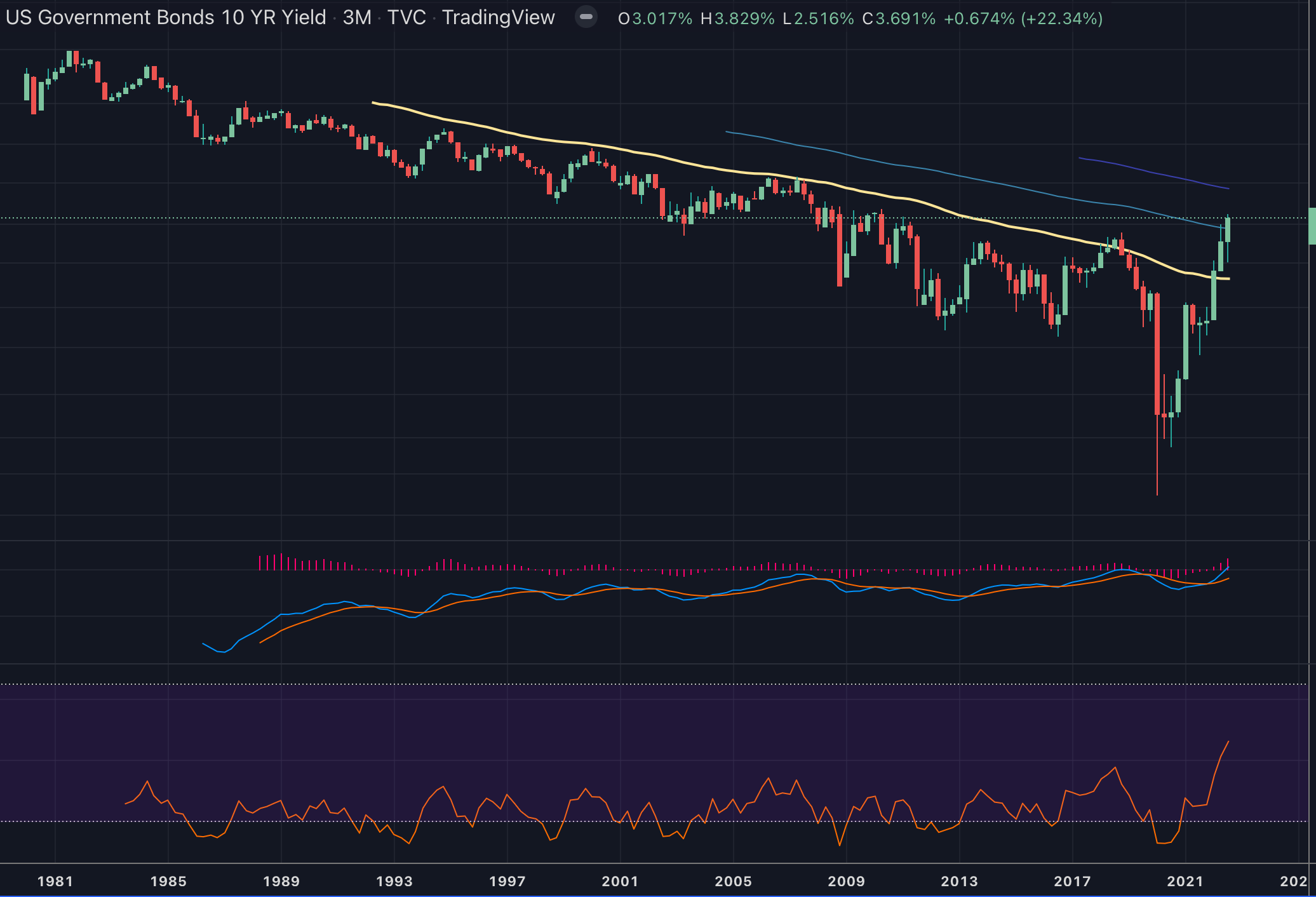Click the 2017 label on the time axis

pyautogui.click(x=1073, y=881)
